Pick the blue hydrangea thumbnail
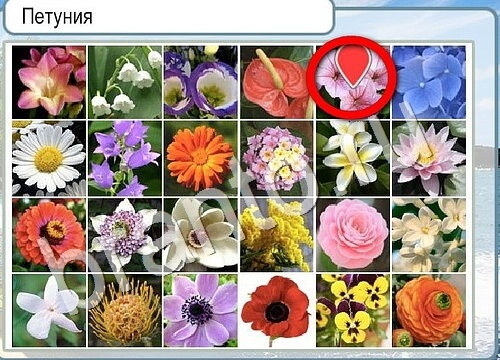500x360 pixels. pos(429,82)
